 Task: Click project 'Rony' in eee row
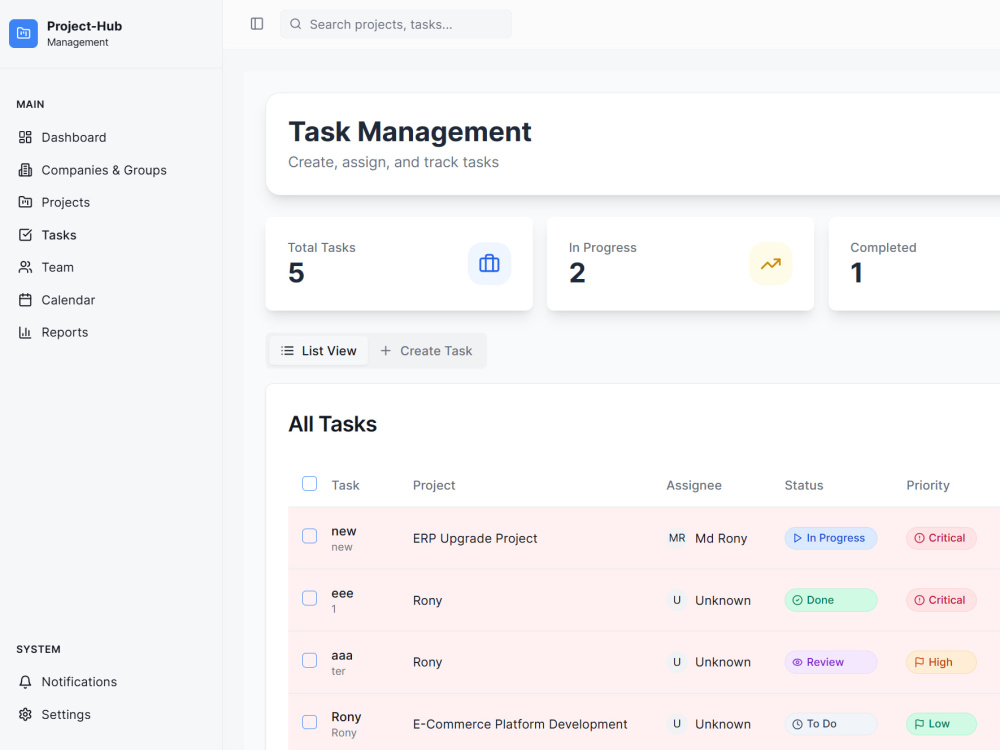point(427,600)
